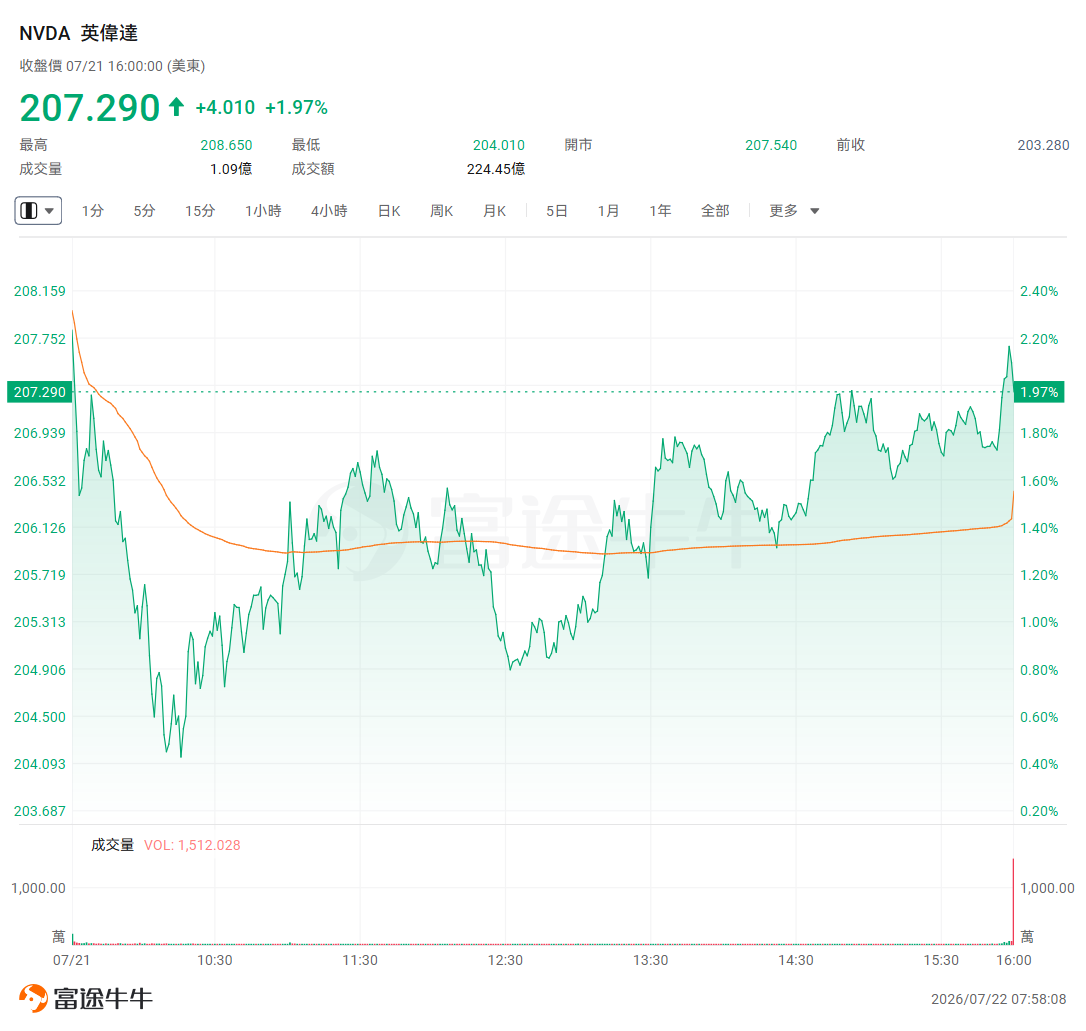The image size is (1086, 1031).
Task: Select the 15分 chart interval
Action: (199, 210)
